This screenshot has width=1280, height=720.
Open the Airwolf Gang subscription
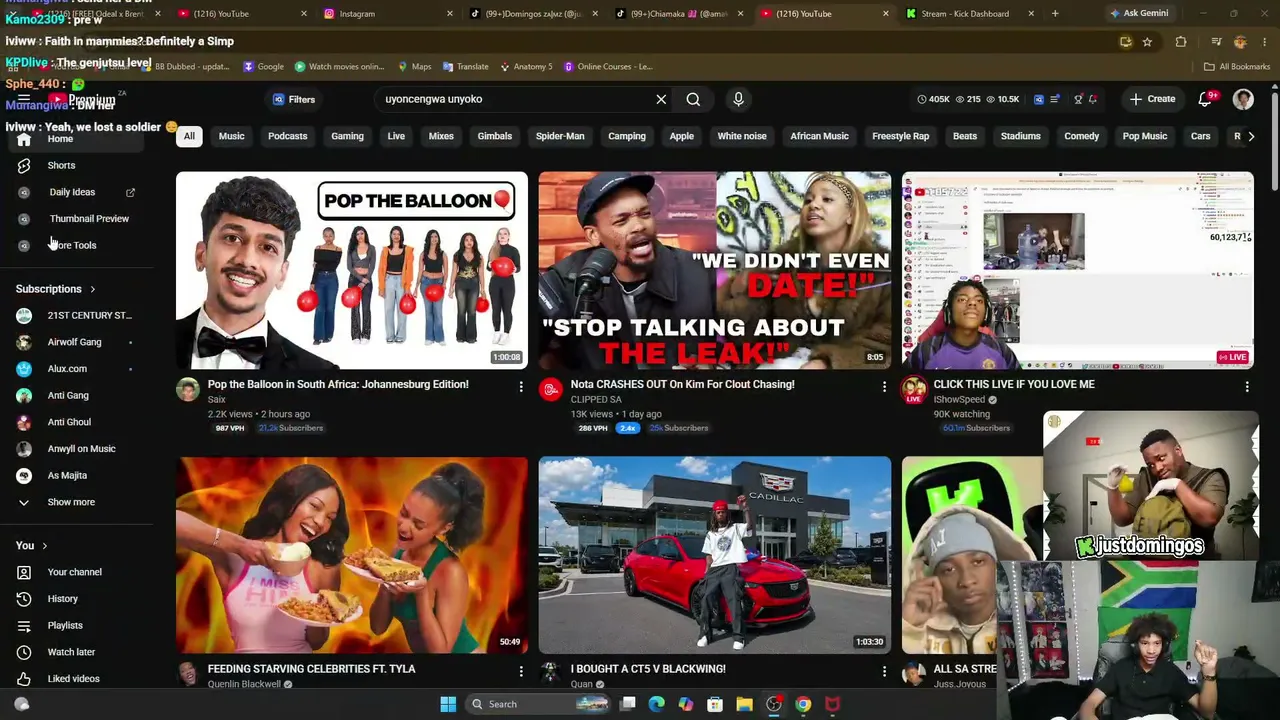pyautogui.click(x=76, y=342)
